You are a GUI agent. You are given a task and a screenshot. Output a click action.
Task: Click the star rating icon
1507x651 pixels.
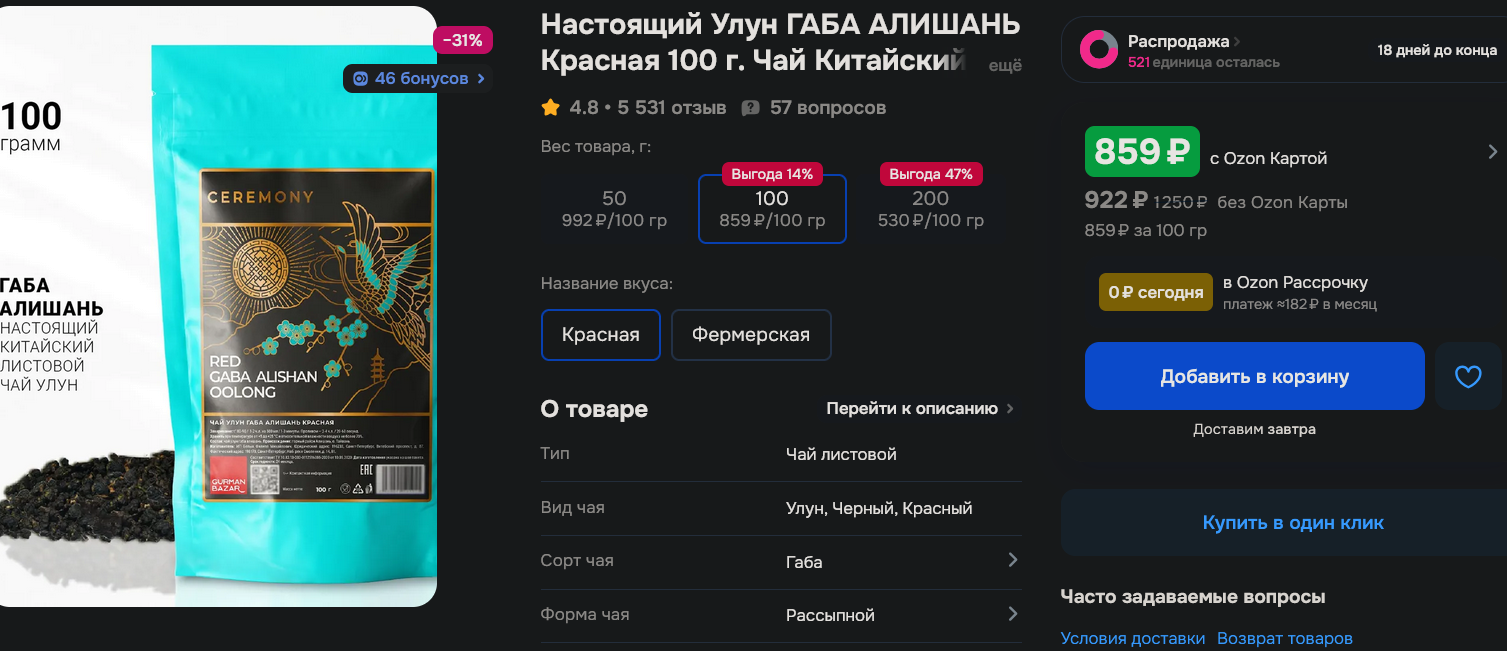(550, 107)
